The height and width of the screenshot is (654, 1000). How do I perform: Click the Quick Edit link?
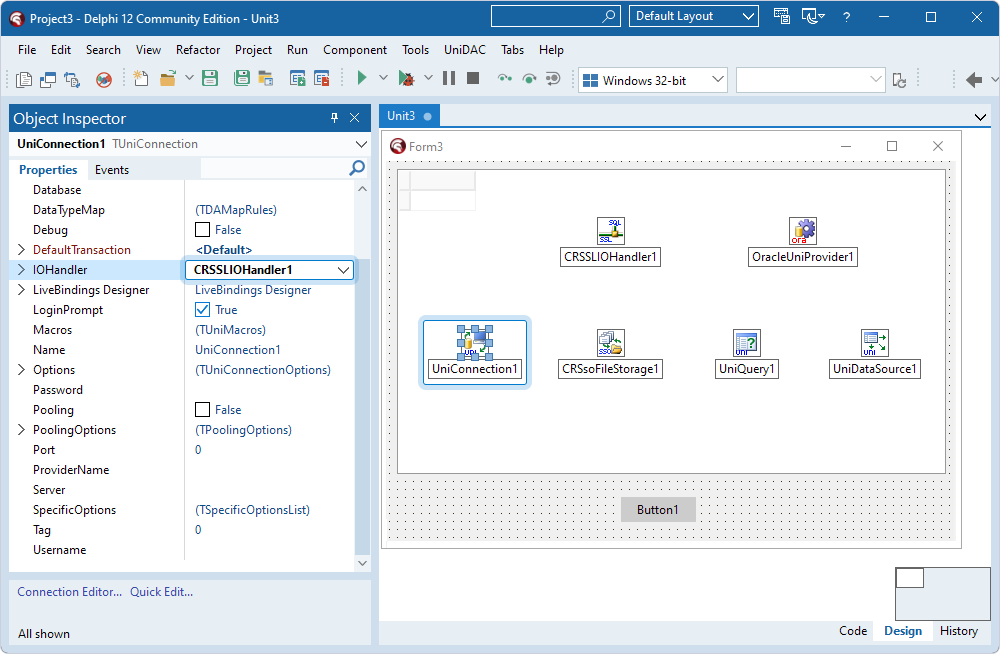161,591
